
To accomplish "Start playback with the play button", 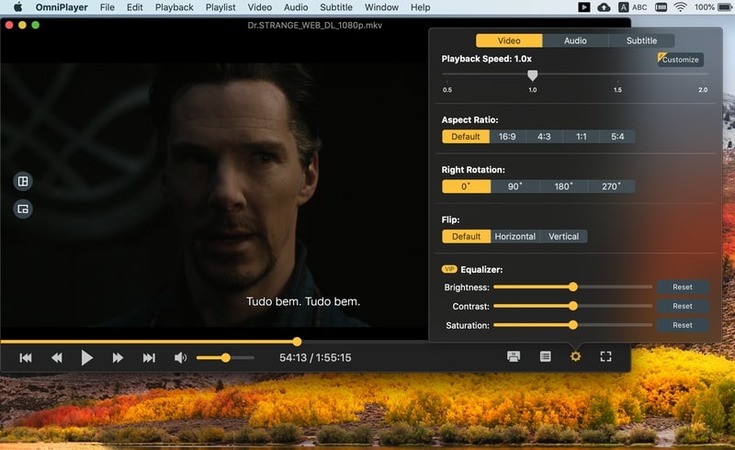I will pos(87,358).
